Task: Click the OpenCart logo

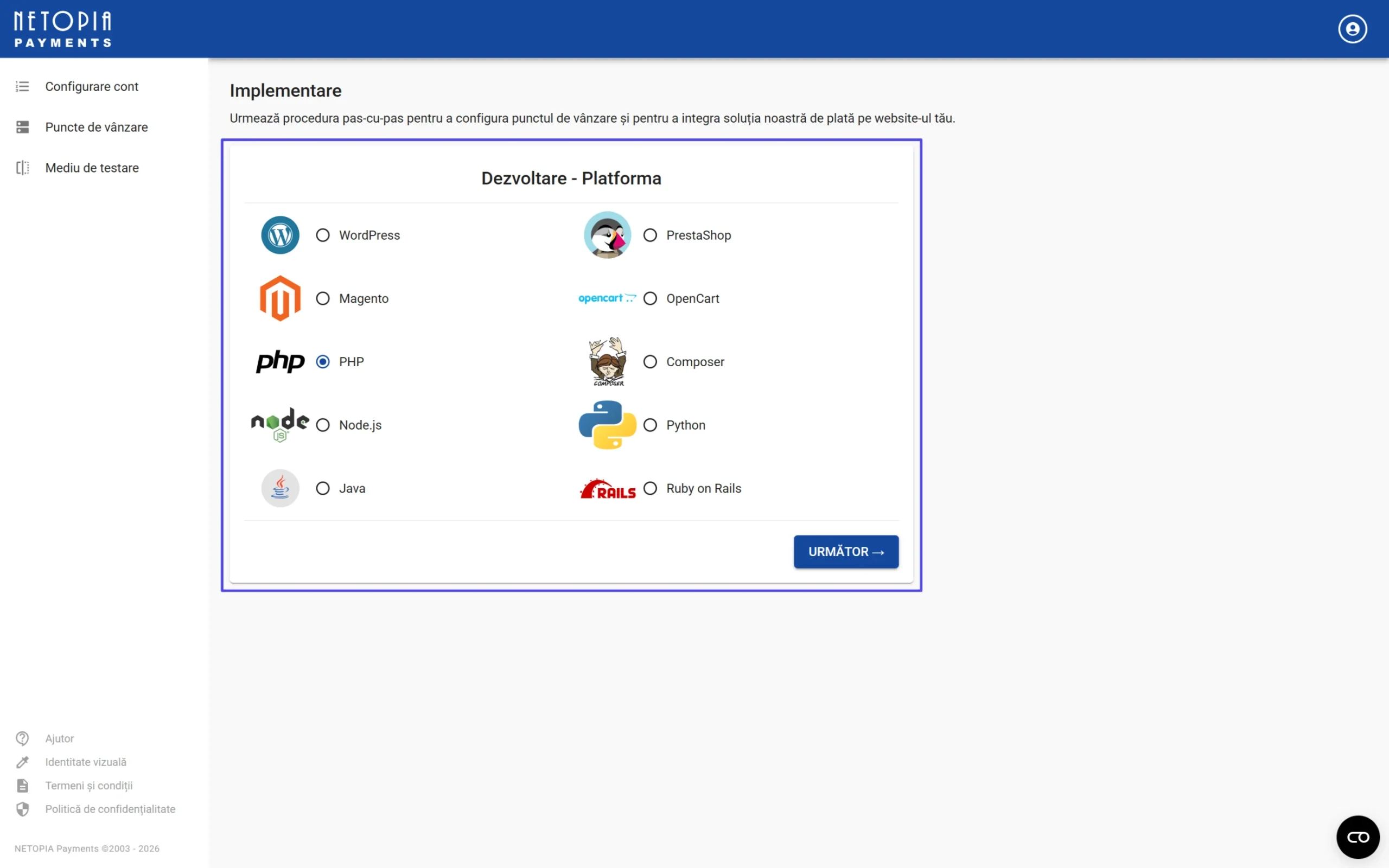Action: pos(606,298)
